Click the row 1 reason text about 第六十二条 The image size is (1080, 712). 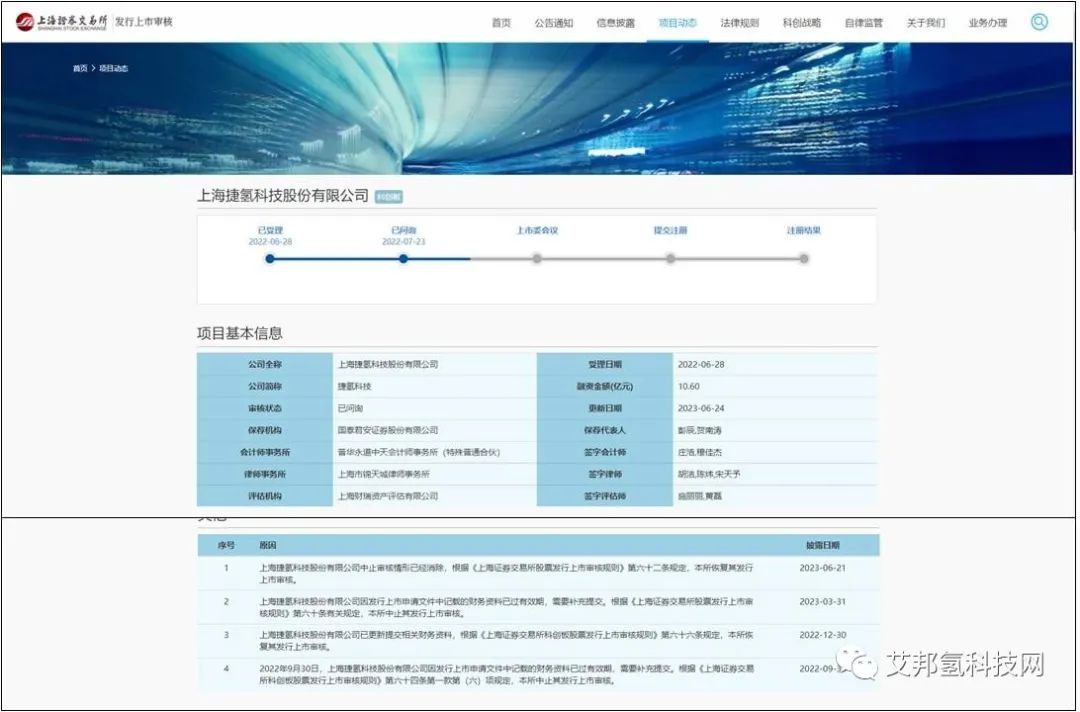(x=506, y=574)
